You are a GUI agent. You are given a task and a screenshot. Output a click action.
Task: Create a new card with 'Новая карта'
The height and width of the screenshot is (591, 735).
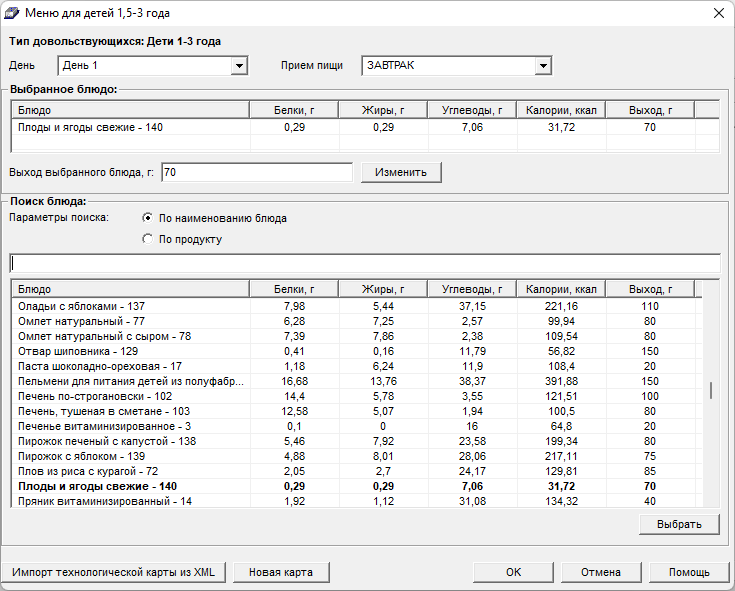281,573
